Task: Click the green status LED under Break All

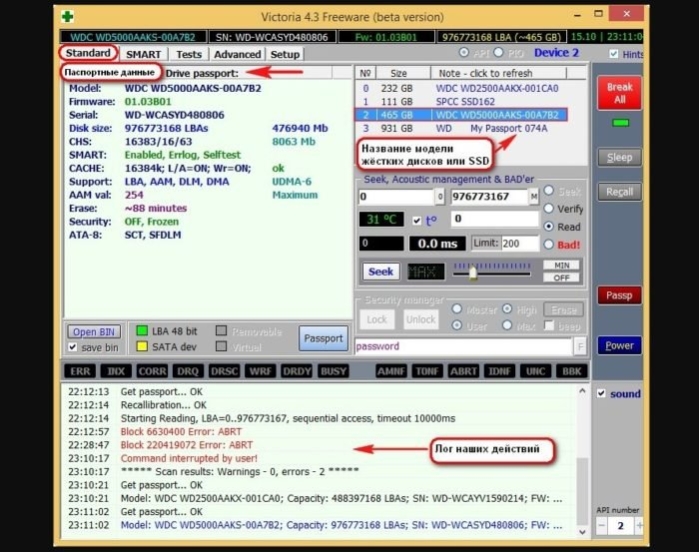Action: coord(620,123)
